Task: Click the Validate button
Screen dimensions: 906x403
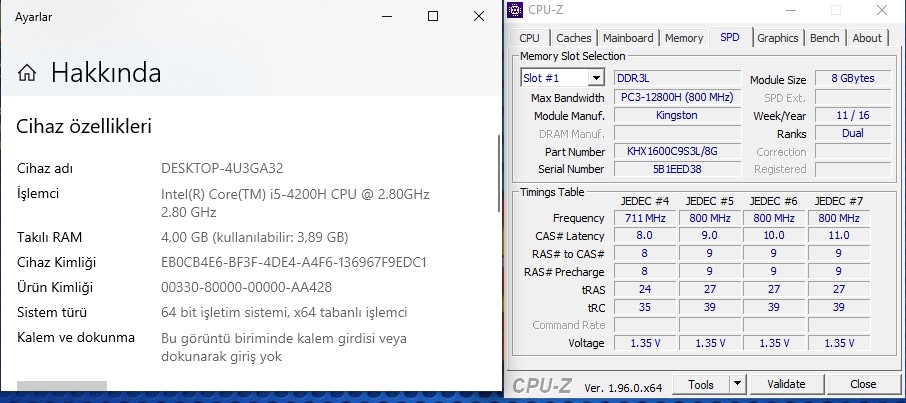Action: 786,384
